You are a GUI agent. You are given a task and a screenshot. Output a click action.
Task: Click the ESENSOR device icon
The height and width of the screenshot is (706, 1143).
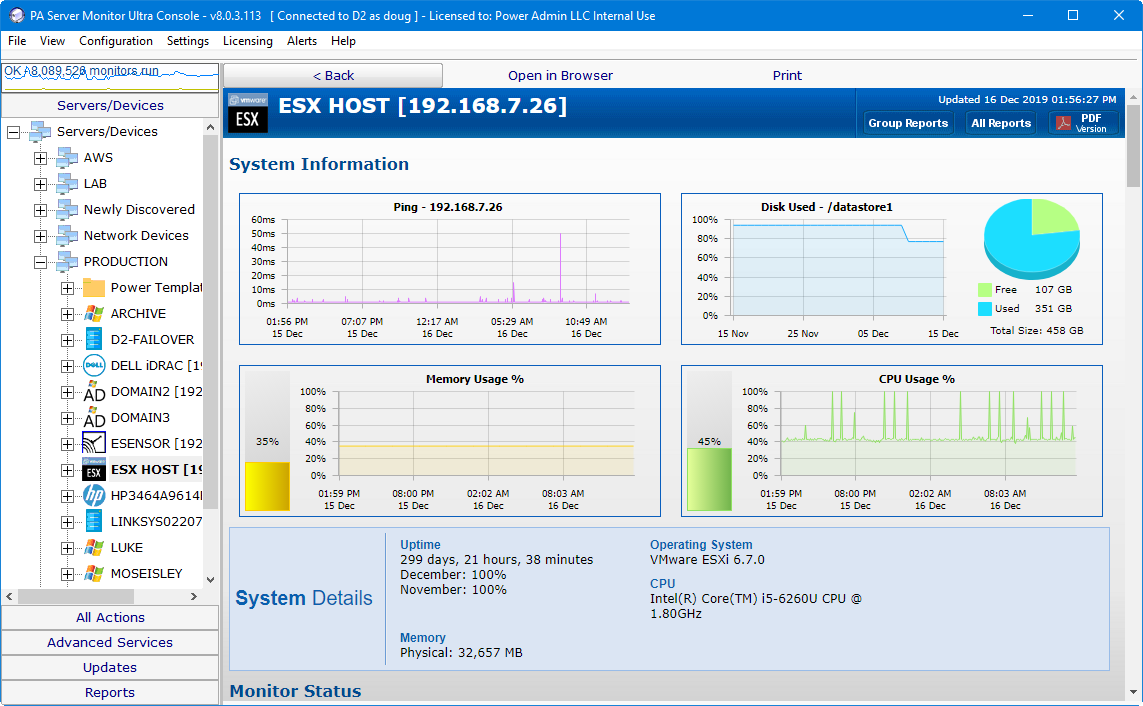[93, 443]
